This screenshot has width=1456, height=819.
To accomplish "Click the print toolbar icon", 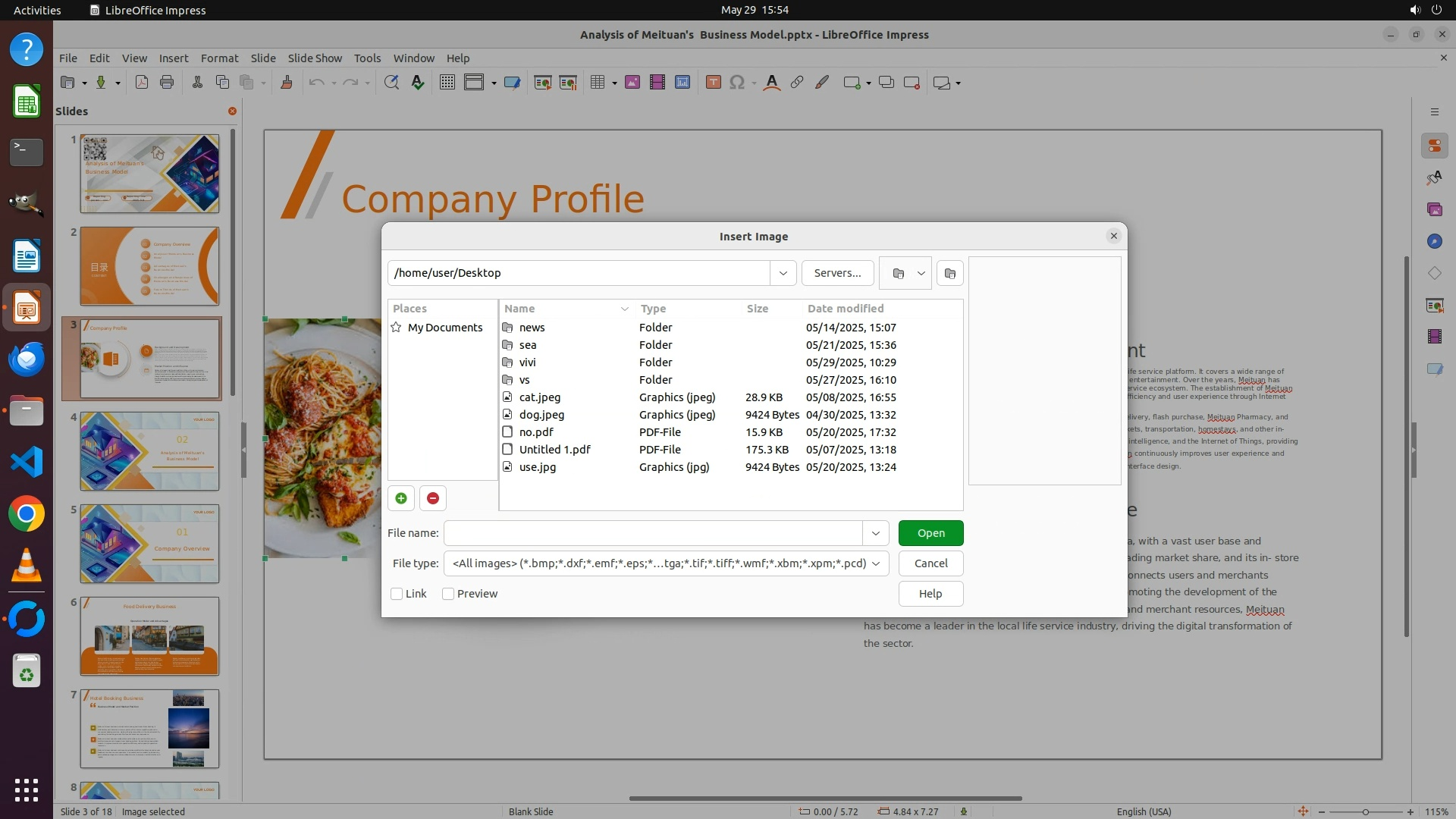I will (167, 83).
